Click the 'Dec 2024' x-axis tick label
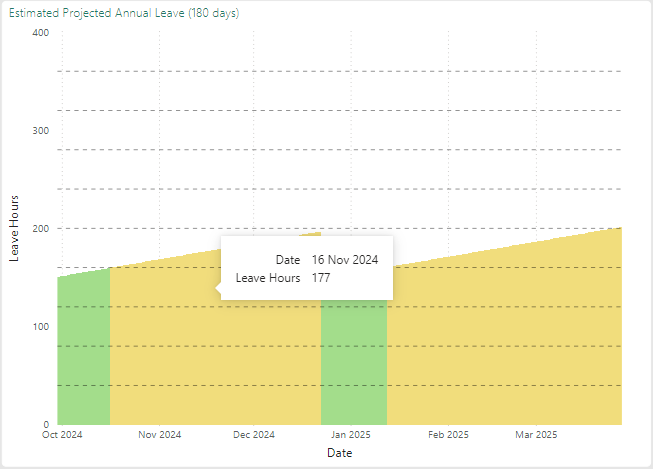This screenshot has height=469, width=653. 254,436
